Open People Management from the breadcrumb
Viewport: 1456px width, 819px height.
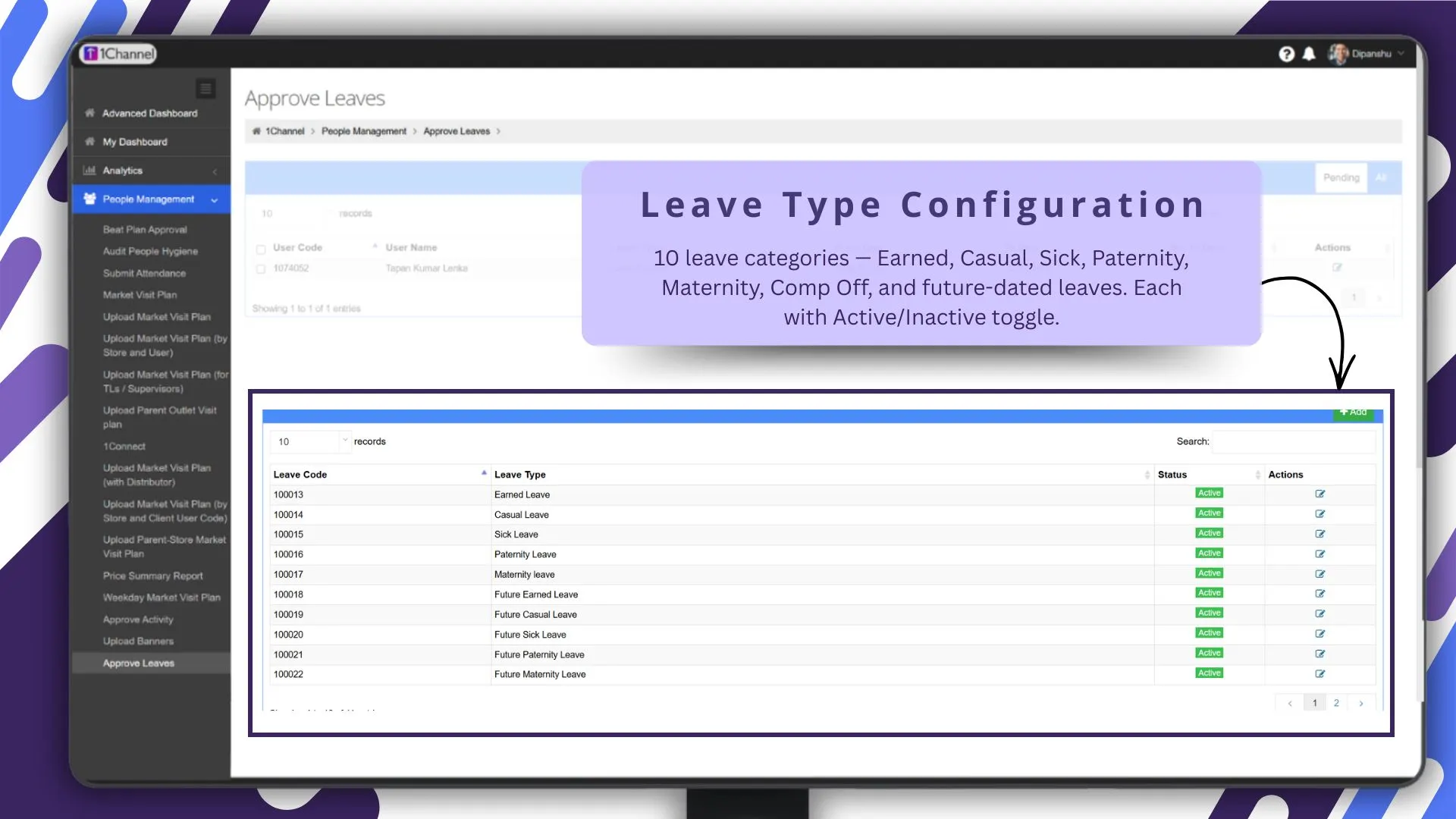click(364, 130)
